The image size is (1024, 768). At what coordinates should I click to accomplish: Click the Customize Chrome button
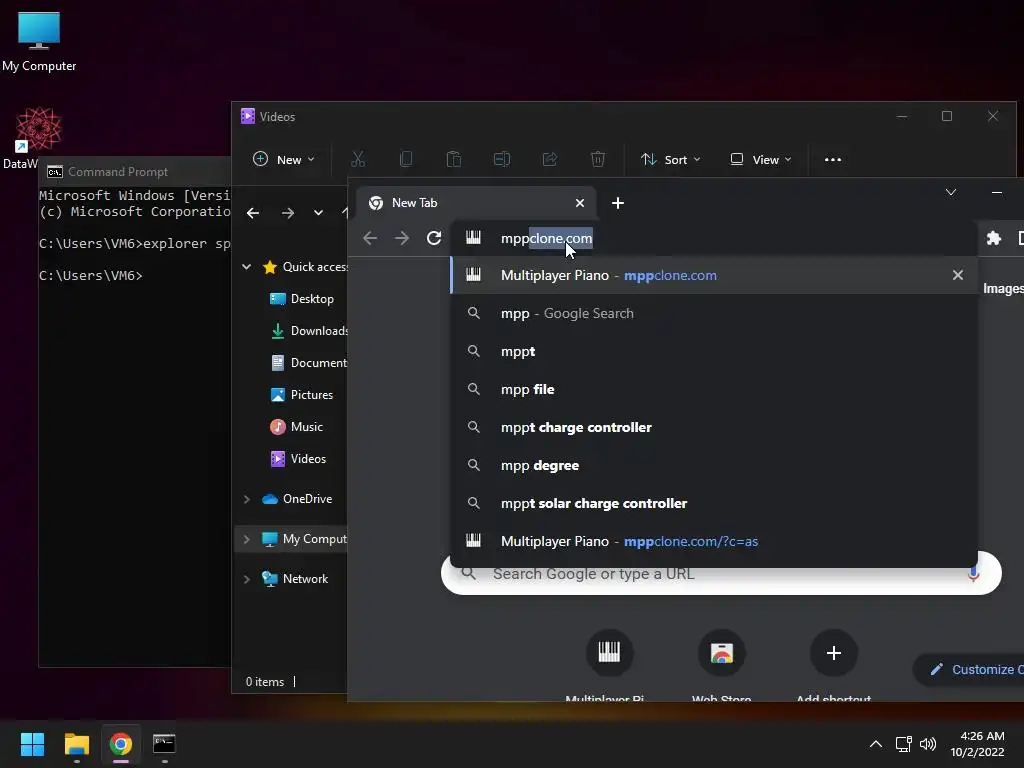pyautogui.click(x=969, y=669)
